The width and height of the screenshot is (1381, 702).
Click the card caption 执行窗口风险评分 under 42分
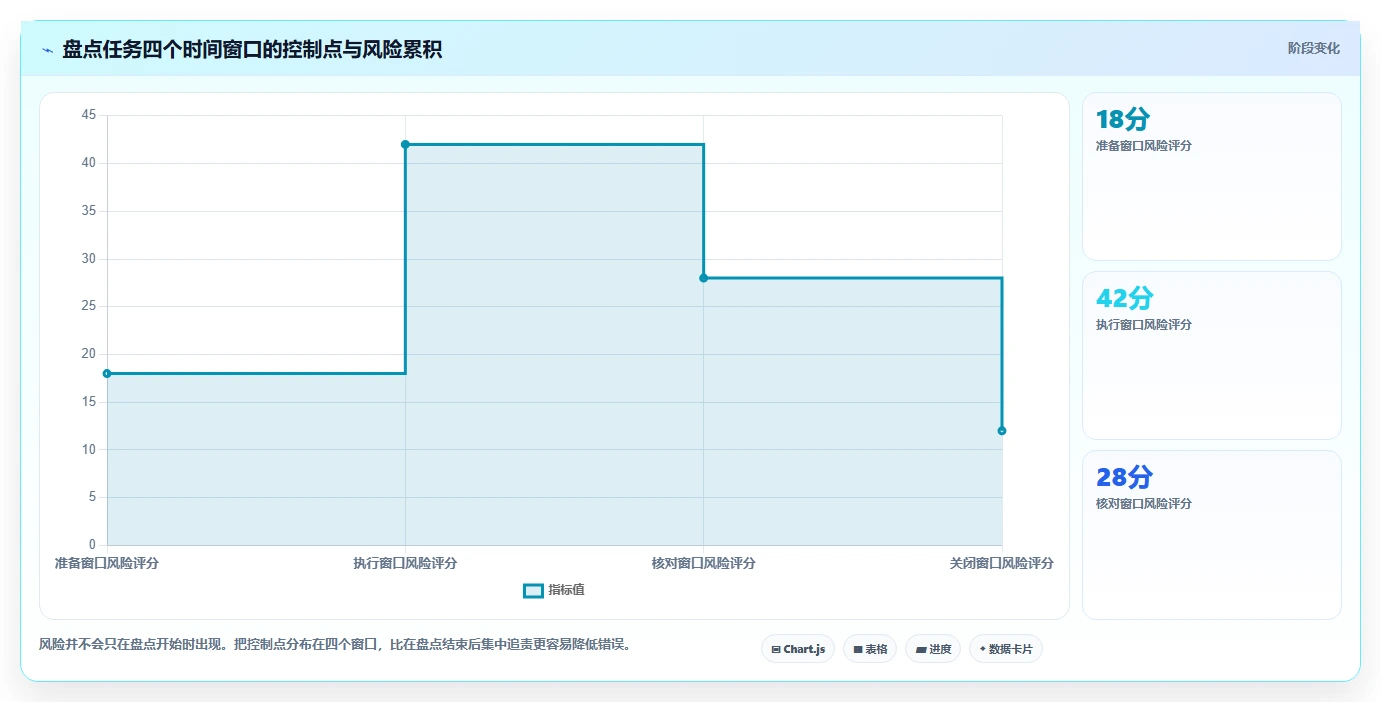tap(1144, 325)
